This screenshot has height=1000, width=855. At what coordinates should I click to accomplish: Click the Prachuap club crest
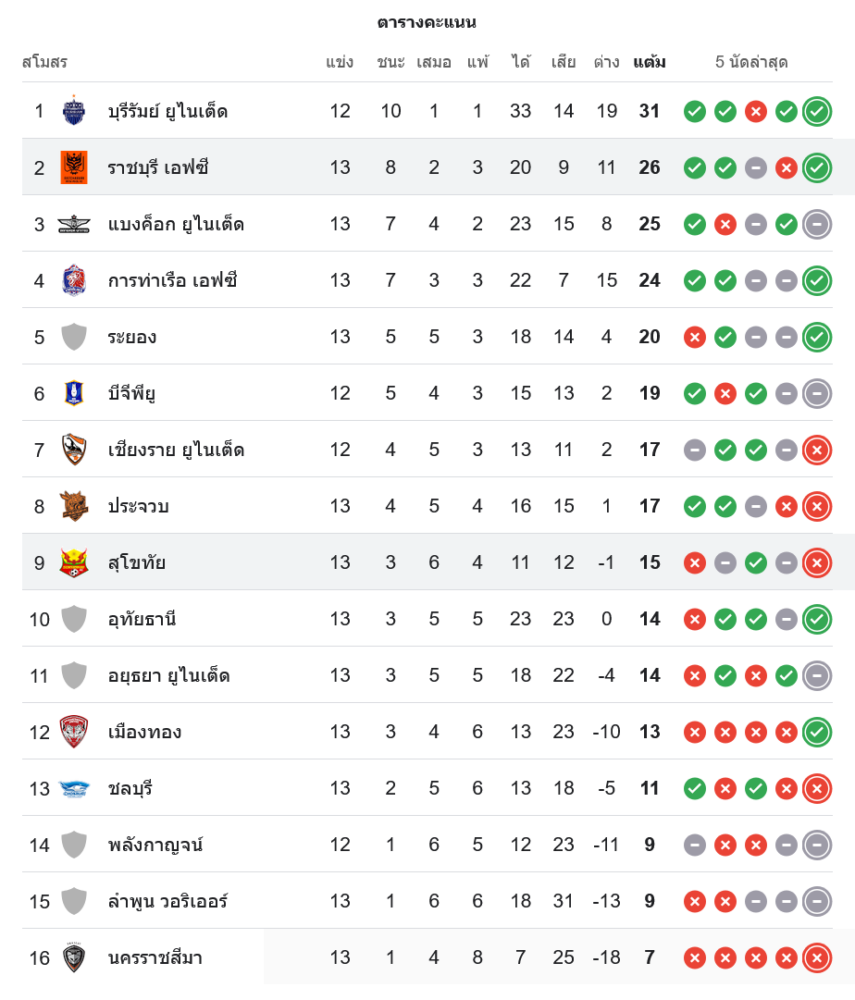tap(74, 506)
